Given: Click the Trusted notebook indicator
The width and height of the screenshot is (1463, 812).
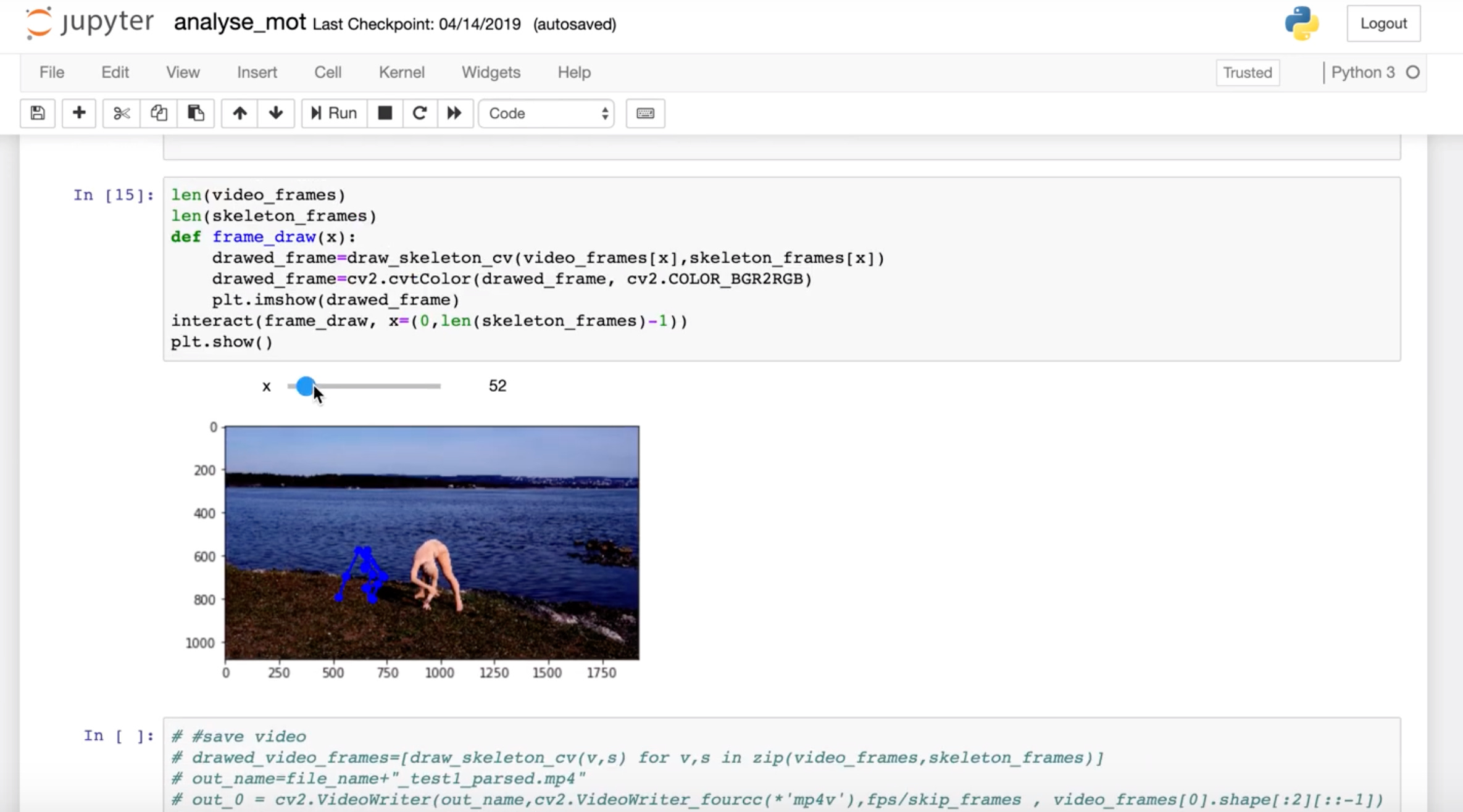Looking at the screenshot, I should [x=1248, y=73].
